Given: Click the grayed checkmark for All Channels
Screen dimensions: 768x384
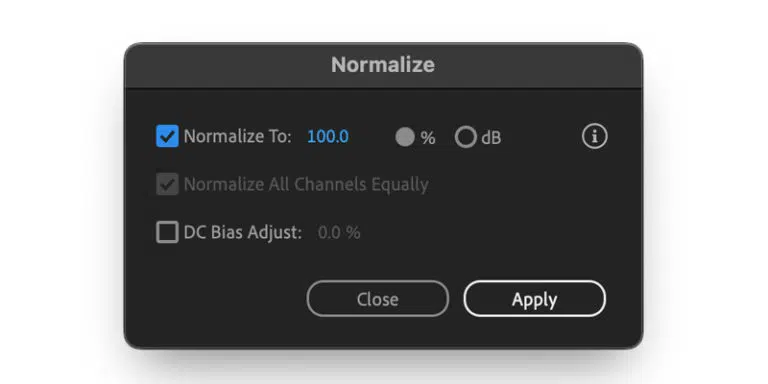Looking at the screenshot, I should tap(168, 184).
